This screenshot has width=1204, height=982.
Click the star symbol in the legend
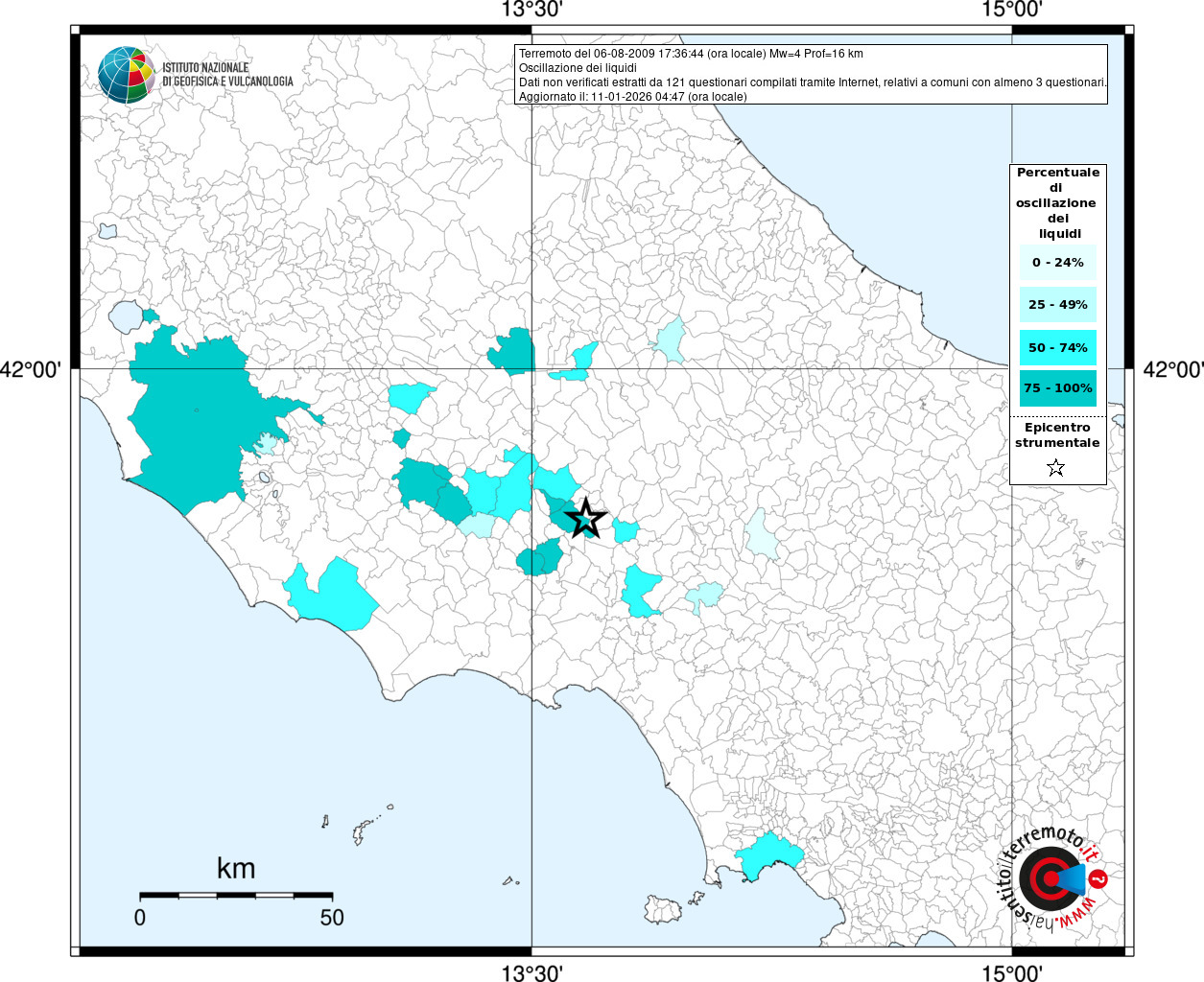1056,468
